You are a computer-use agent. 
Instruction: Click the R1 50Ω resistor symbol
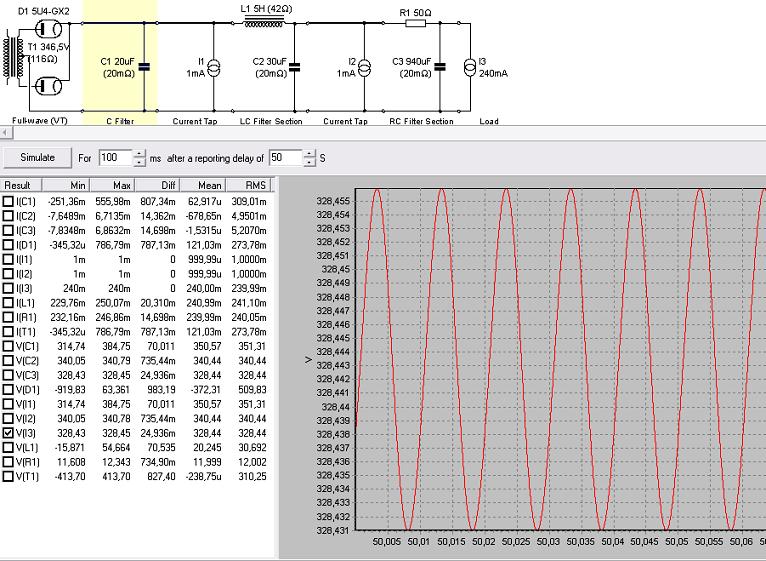414,22
